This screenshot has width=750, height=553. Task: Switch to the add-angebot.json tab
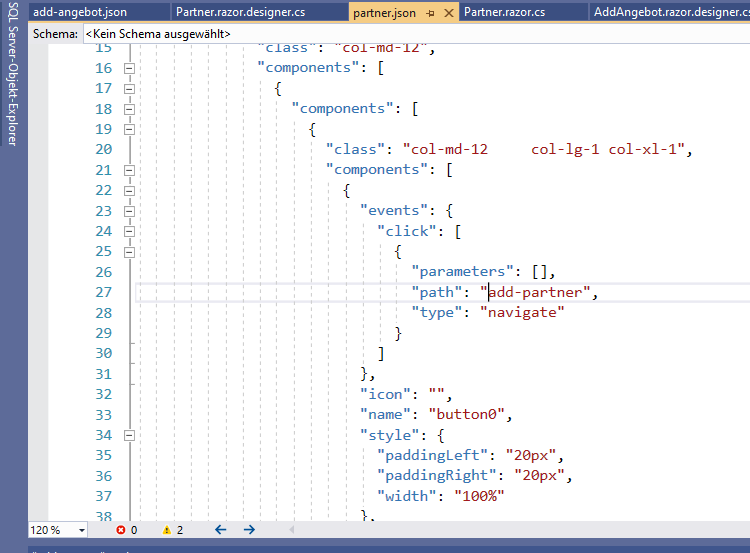click(80, 12)
